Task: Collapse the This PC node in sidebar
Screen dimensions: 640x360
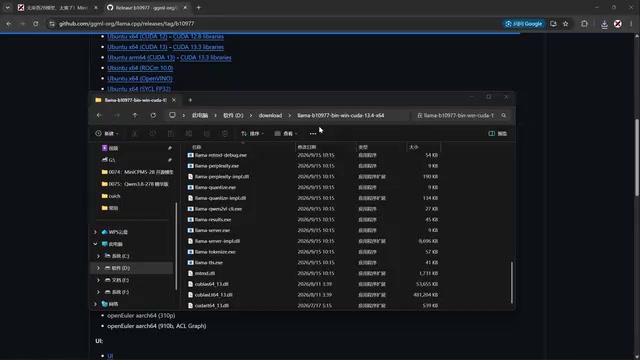Action: (96, 244)
